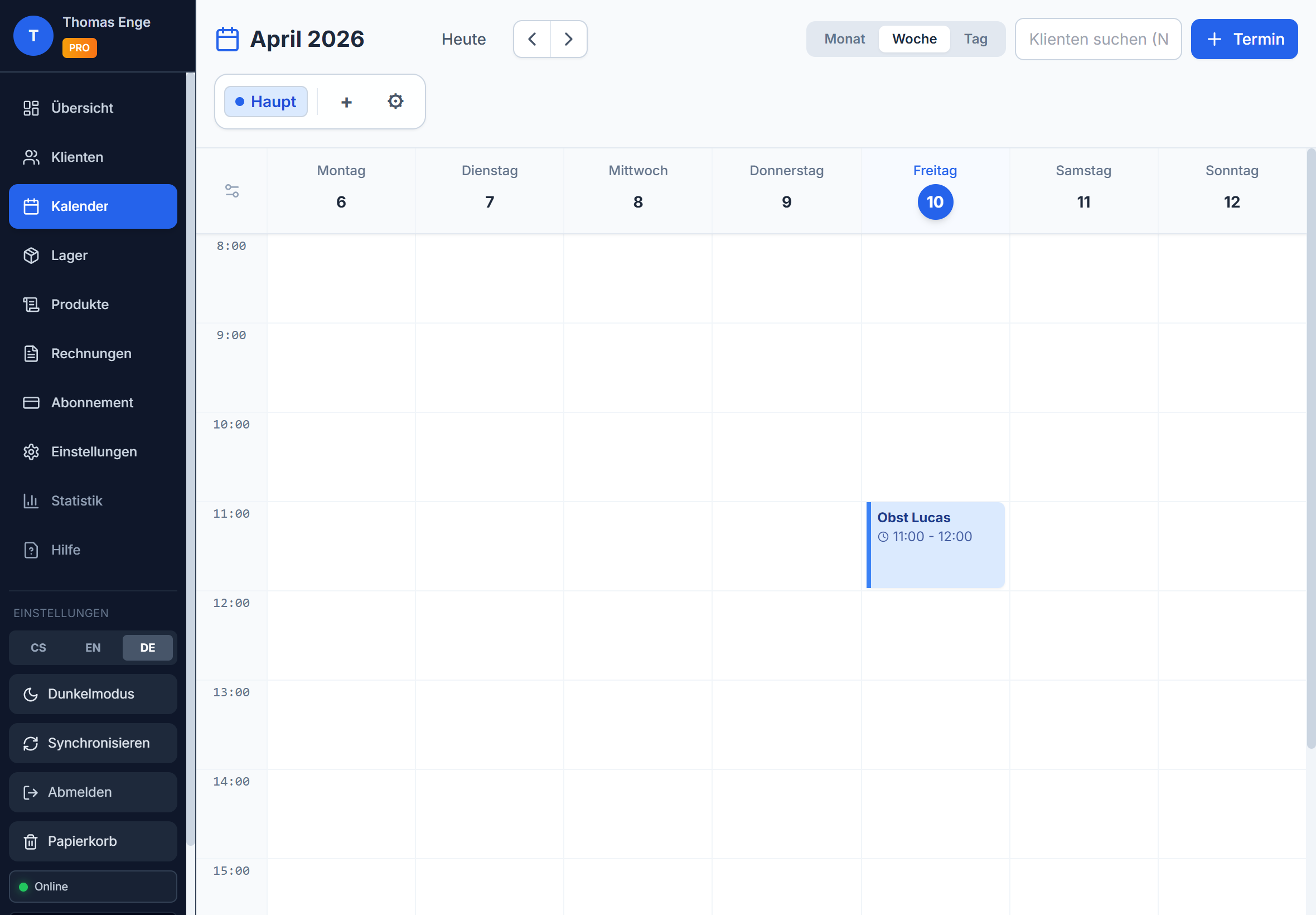Open the calendar settings gear icon
The width and height of the screenshot is (1316, 915).
pyautogui.click(x=396, y=101)
